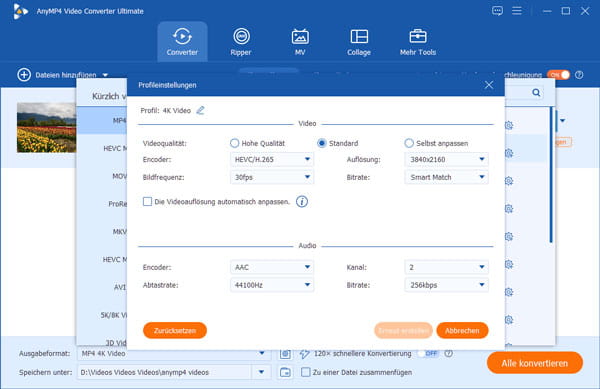Click the Abbrechen button
This screenshot has width=600, height=389.
(x=462, y=330)
